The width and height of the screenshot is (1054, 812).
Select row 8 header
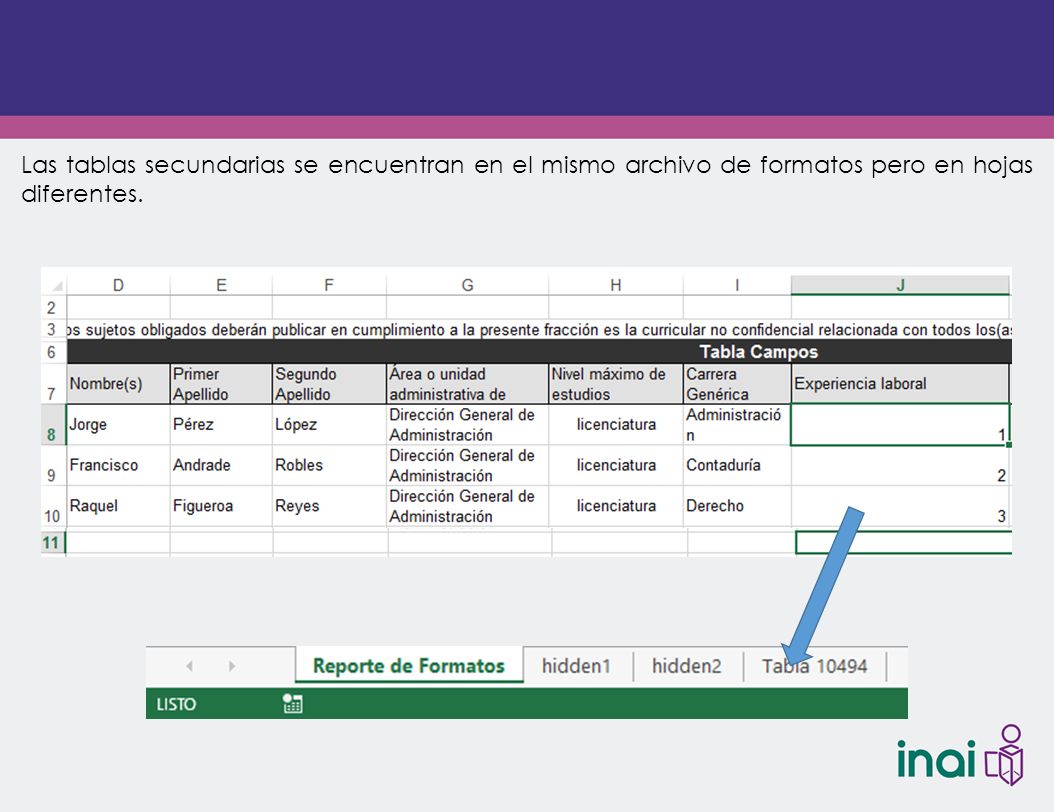coord(52,425)
